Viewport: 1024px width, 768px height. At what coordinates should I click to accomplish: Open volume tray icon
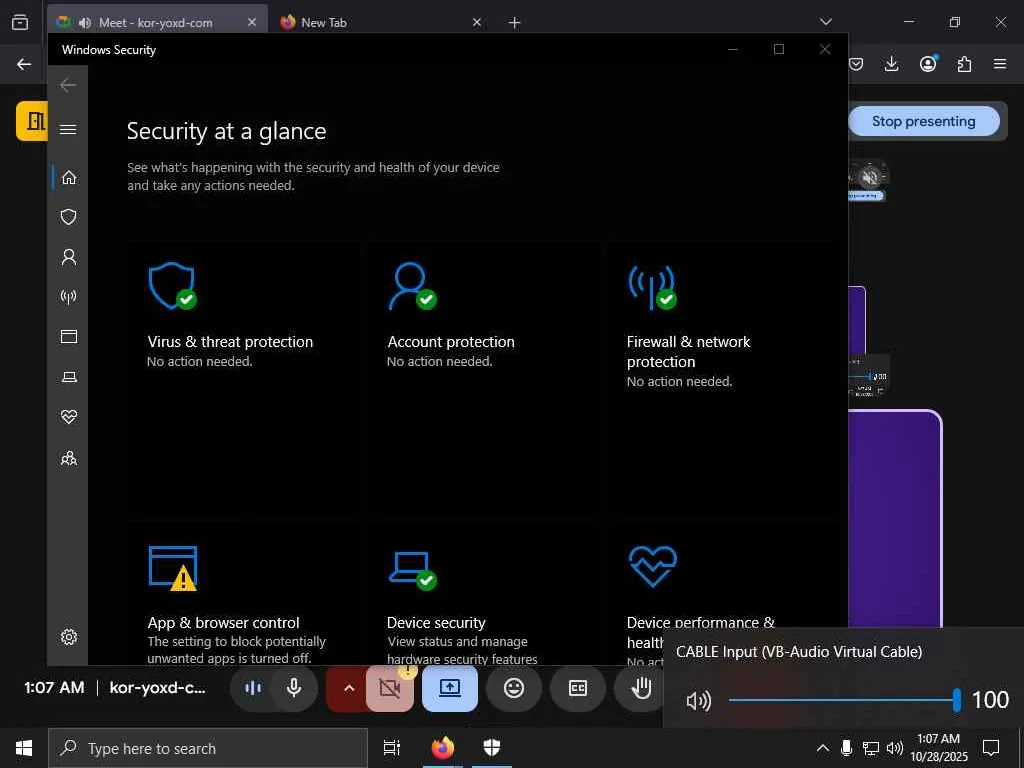[x=895, y=748]
